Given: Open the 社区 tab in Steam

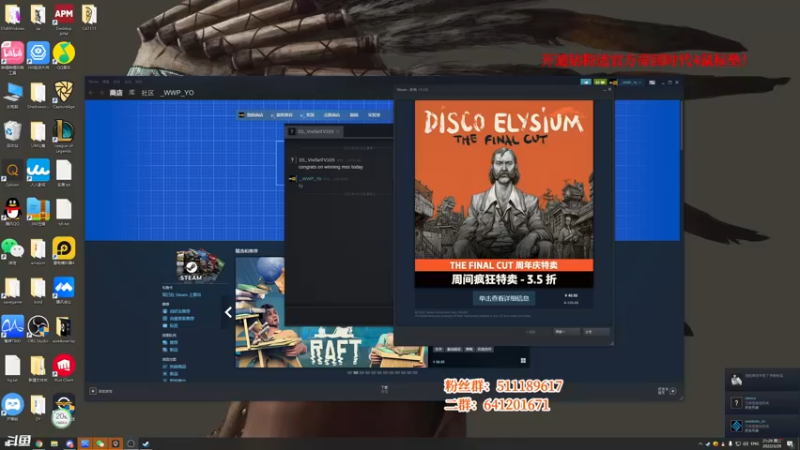Looking at the screenshot, I should (147, 93).
